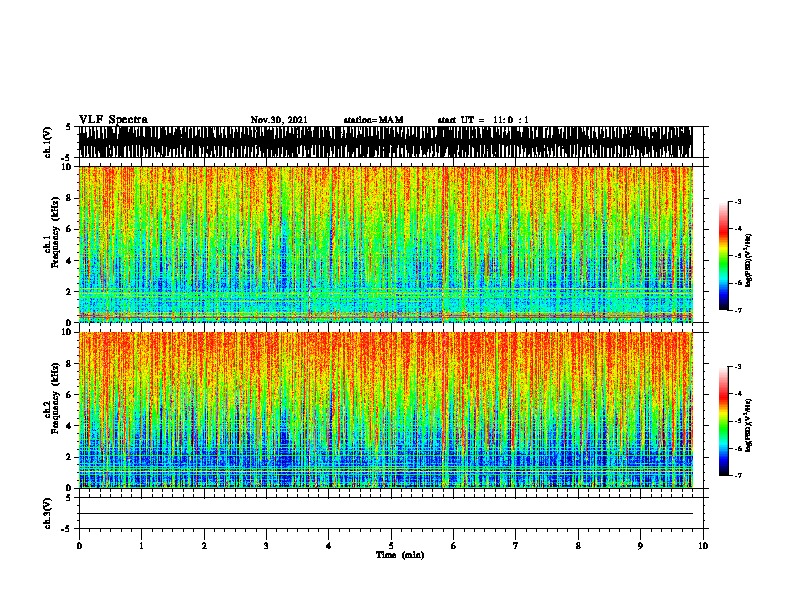Click time axis tick label "1"

[141, 545]
